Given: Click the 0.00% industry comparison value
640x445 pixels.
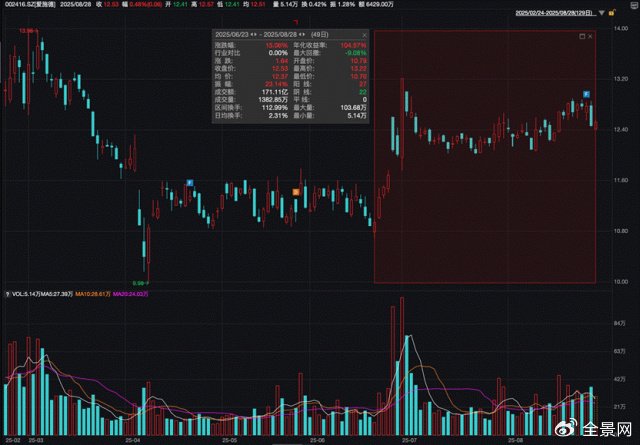Looking at the screenshot, I should 278,53.
